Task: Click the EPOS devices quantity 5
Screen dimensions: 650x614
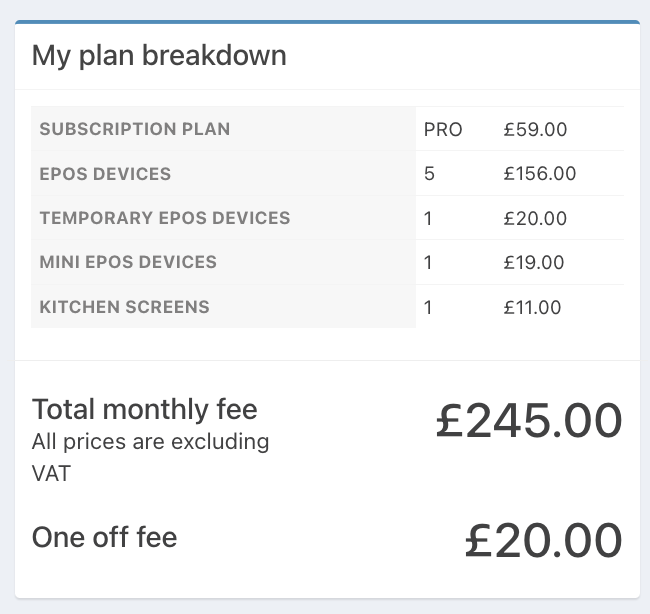Action: pyautogui.click(x=429, y=174)
